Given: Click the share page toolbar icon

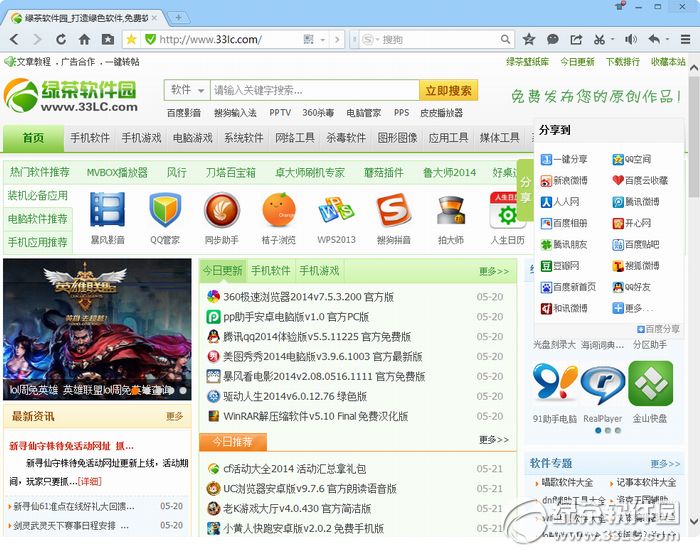Looking at the screenshot, I should point(576,40).
